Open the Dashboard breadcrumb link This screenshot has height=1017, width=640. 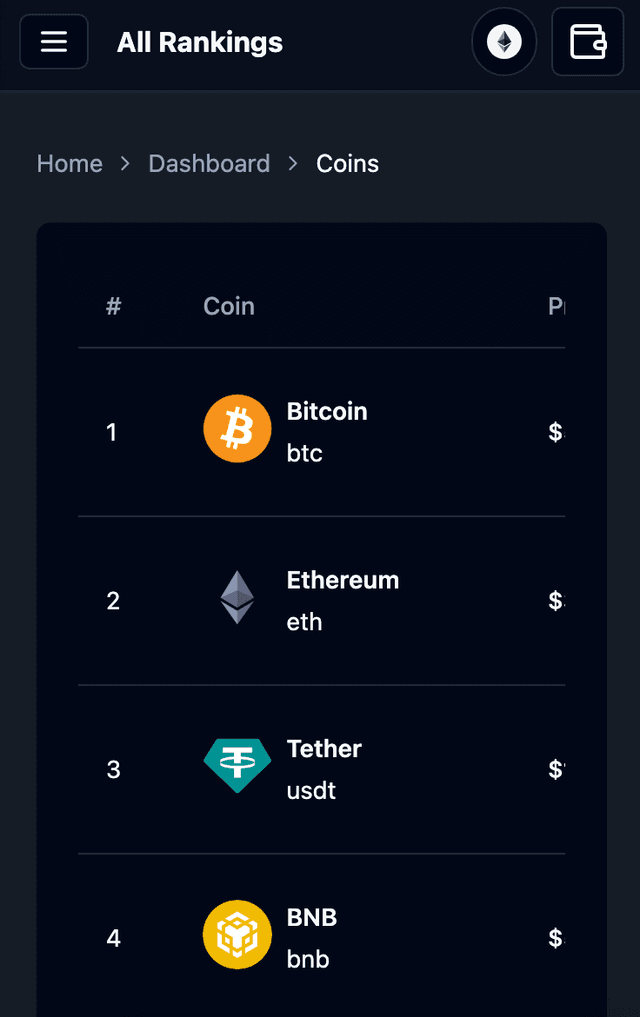tap(209, 163)
